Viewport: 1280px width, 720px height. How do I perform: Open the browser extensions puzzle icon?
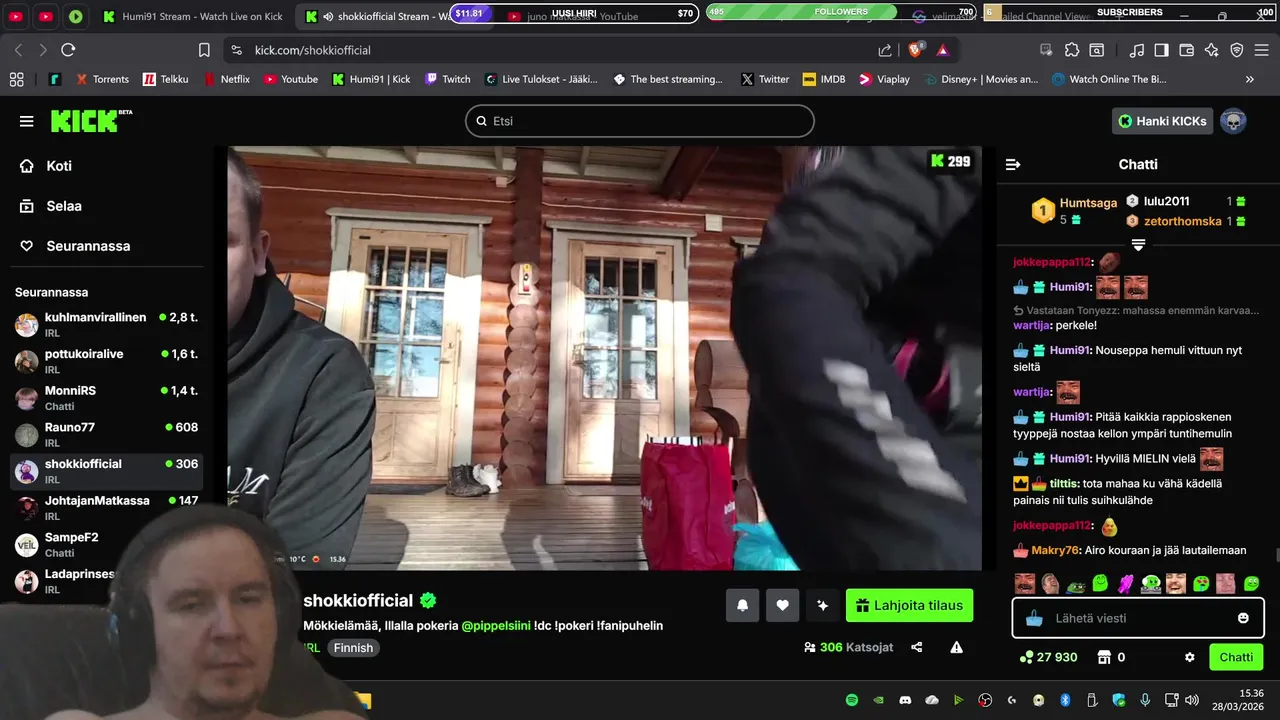[1072, 50]
